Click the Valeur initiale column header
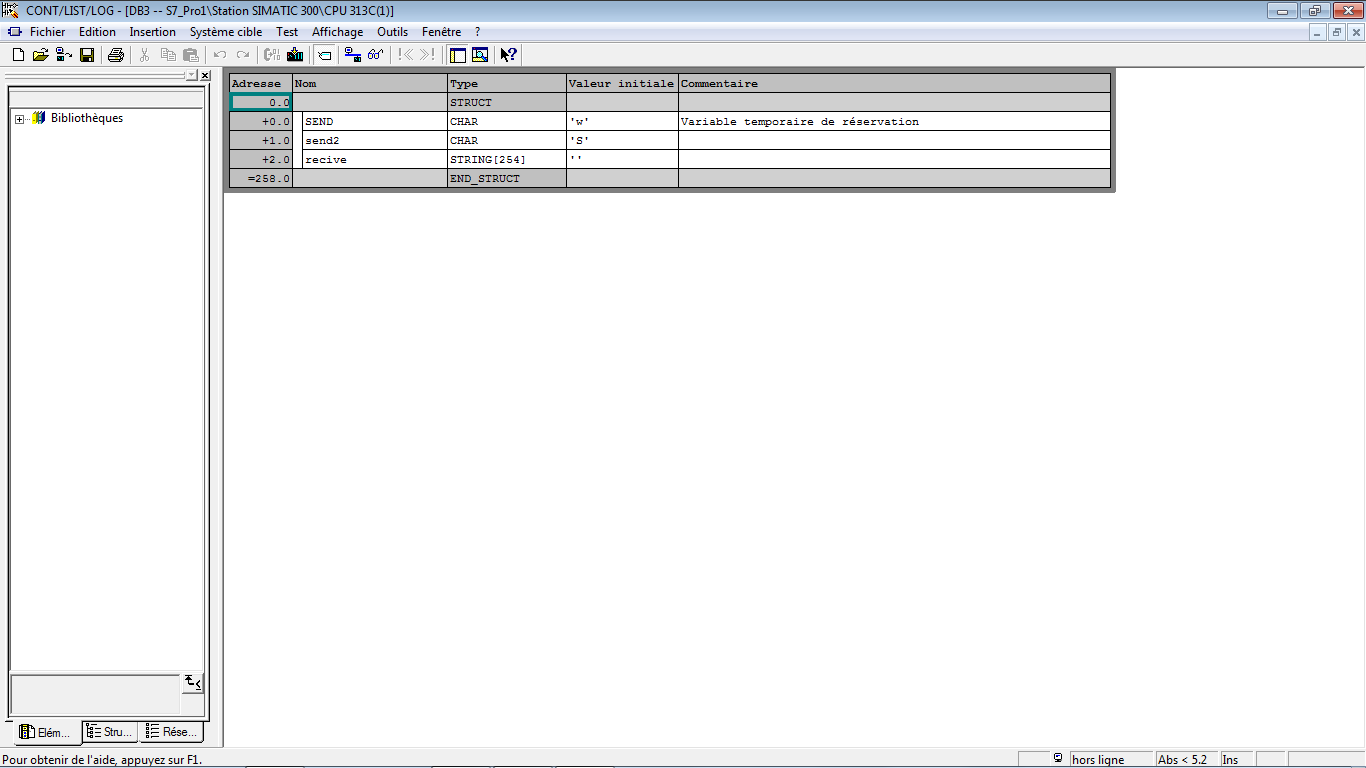The width and height of the screenshot is (1366, 768). 622,84
